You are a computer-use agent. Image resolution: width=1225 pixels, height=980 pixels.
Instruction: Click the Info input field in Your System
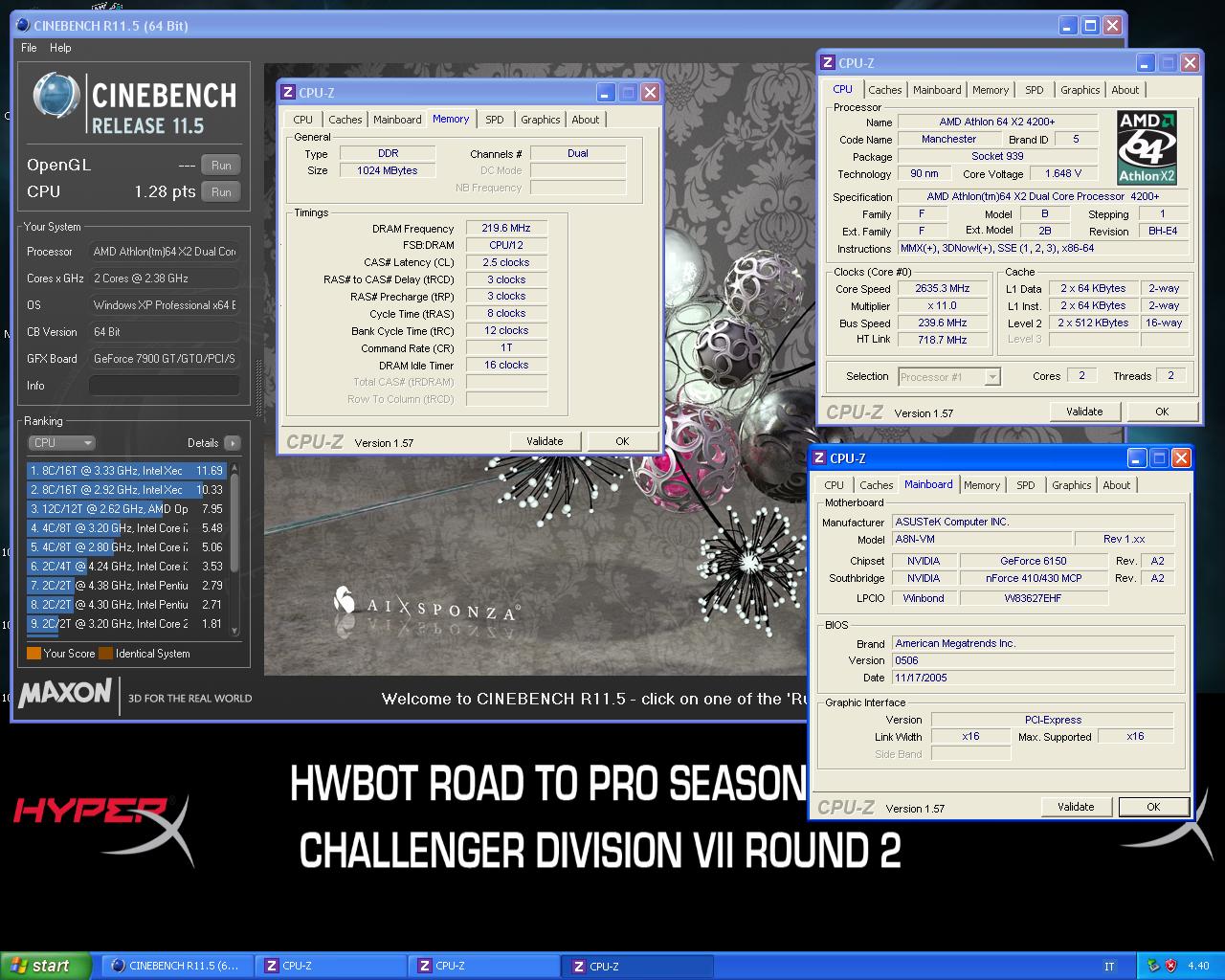[164, 386]
